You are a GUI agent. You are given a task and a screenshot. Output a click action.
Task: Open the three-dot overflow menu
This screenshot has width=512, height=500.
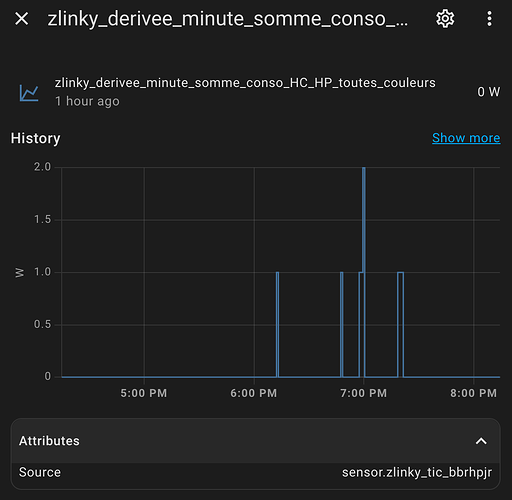click(489, 19)
